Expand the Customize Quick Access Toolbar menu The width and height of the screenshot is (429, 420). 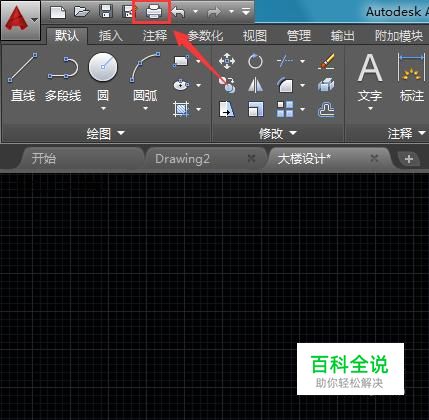246,12
